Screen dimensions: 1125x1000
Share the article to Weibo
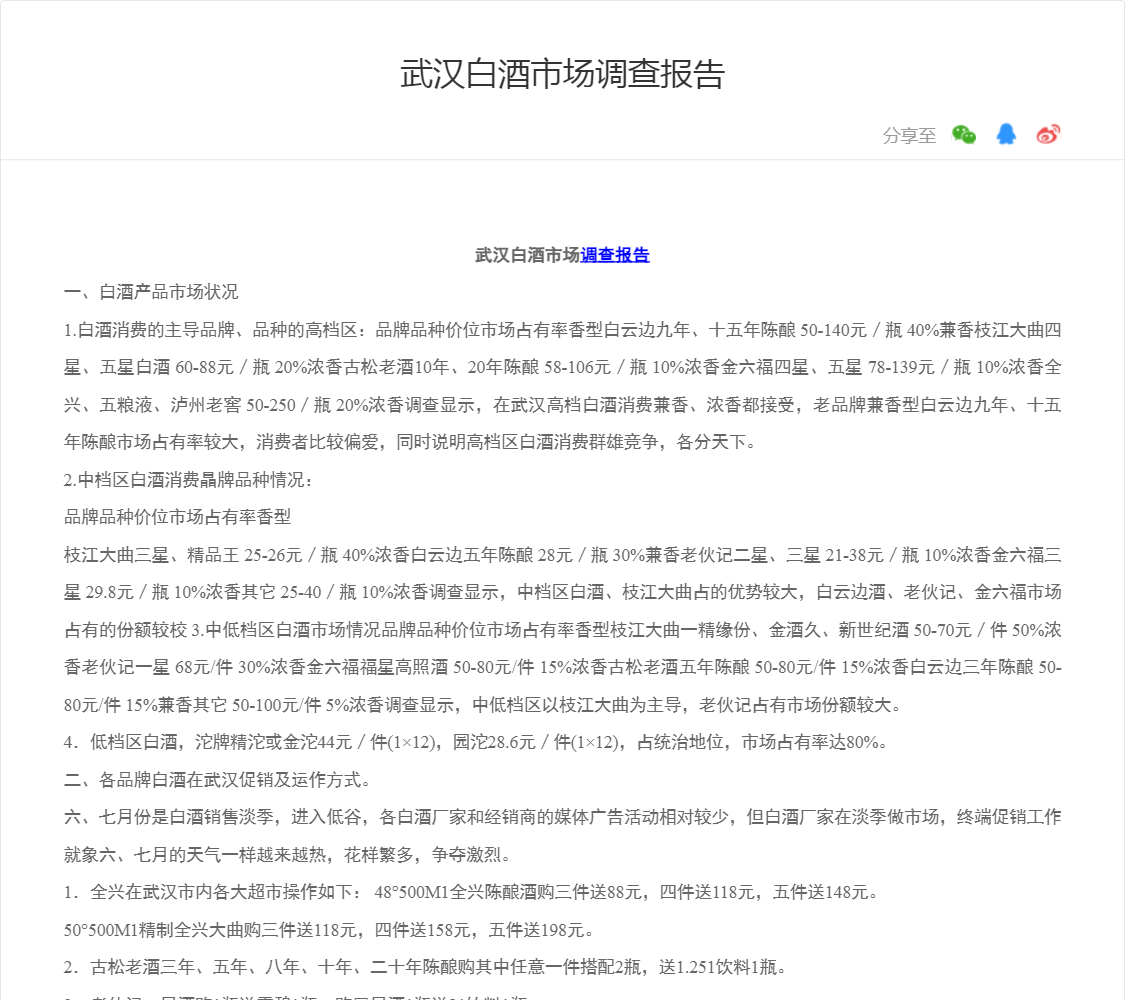pyautogui.click(x=1048, y=134)
